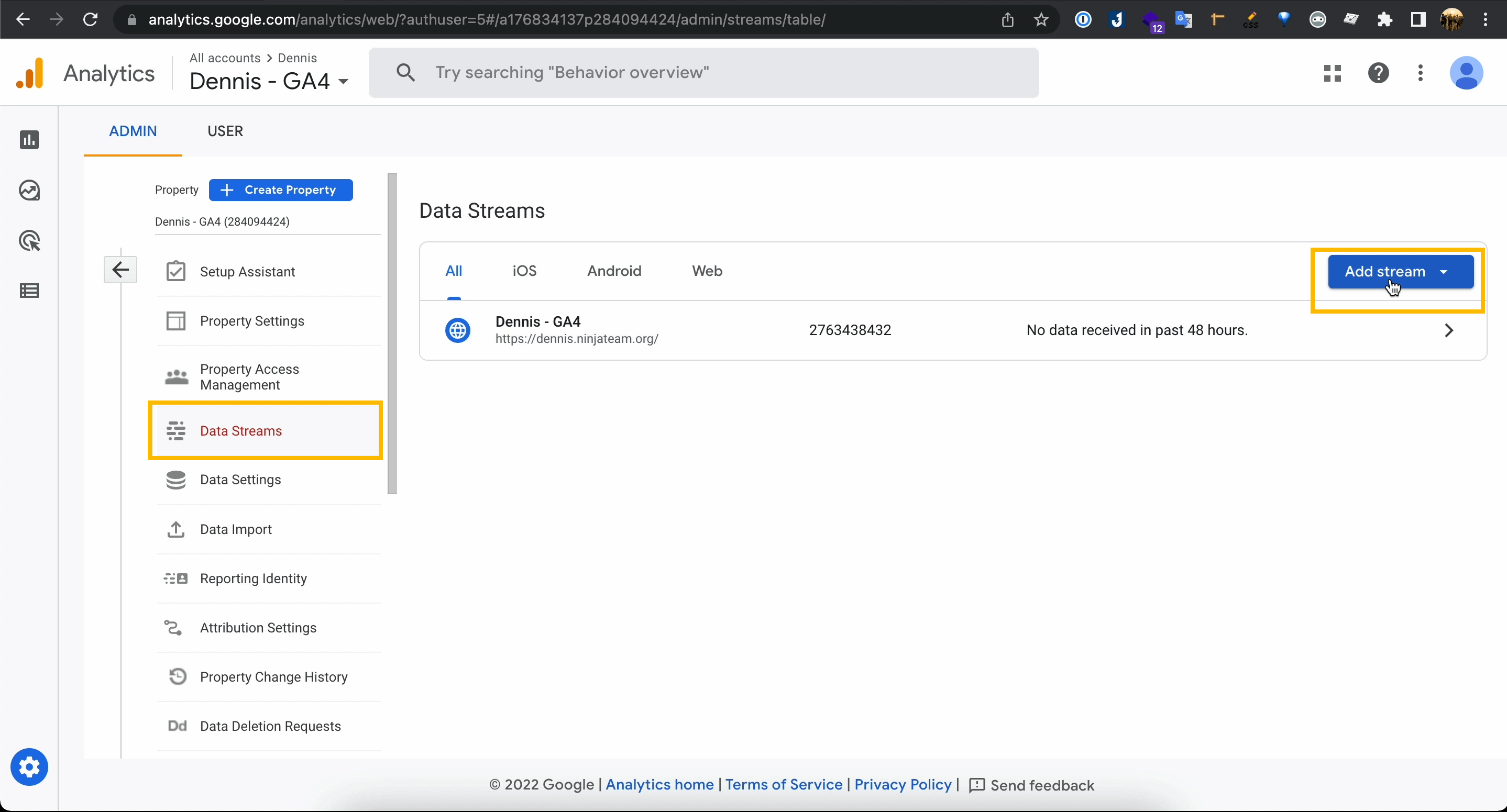Open Attribution Settings menu item
Image resolution: width=1507 pixels, height=812 pixels.
pos(269,628)
